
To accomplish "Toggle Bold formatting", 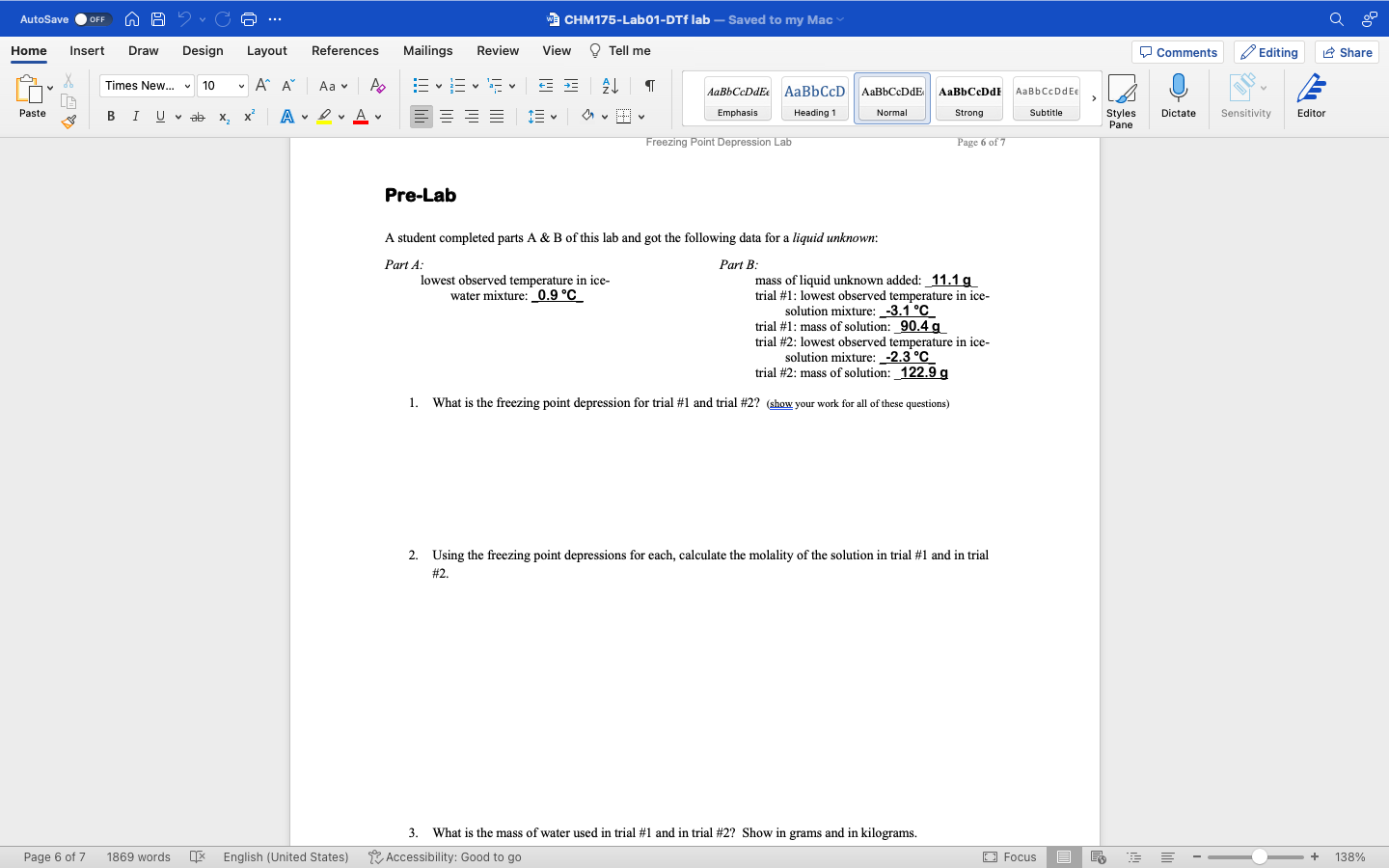I will pyautogui.click(x=111, y=117).
